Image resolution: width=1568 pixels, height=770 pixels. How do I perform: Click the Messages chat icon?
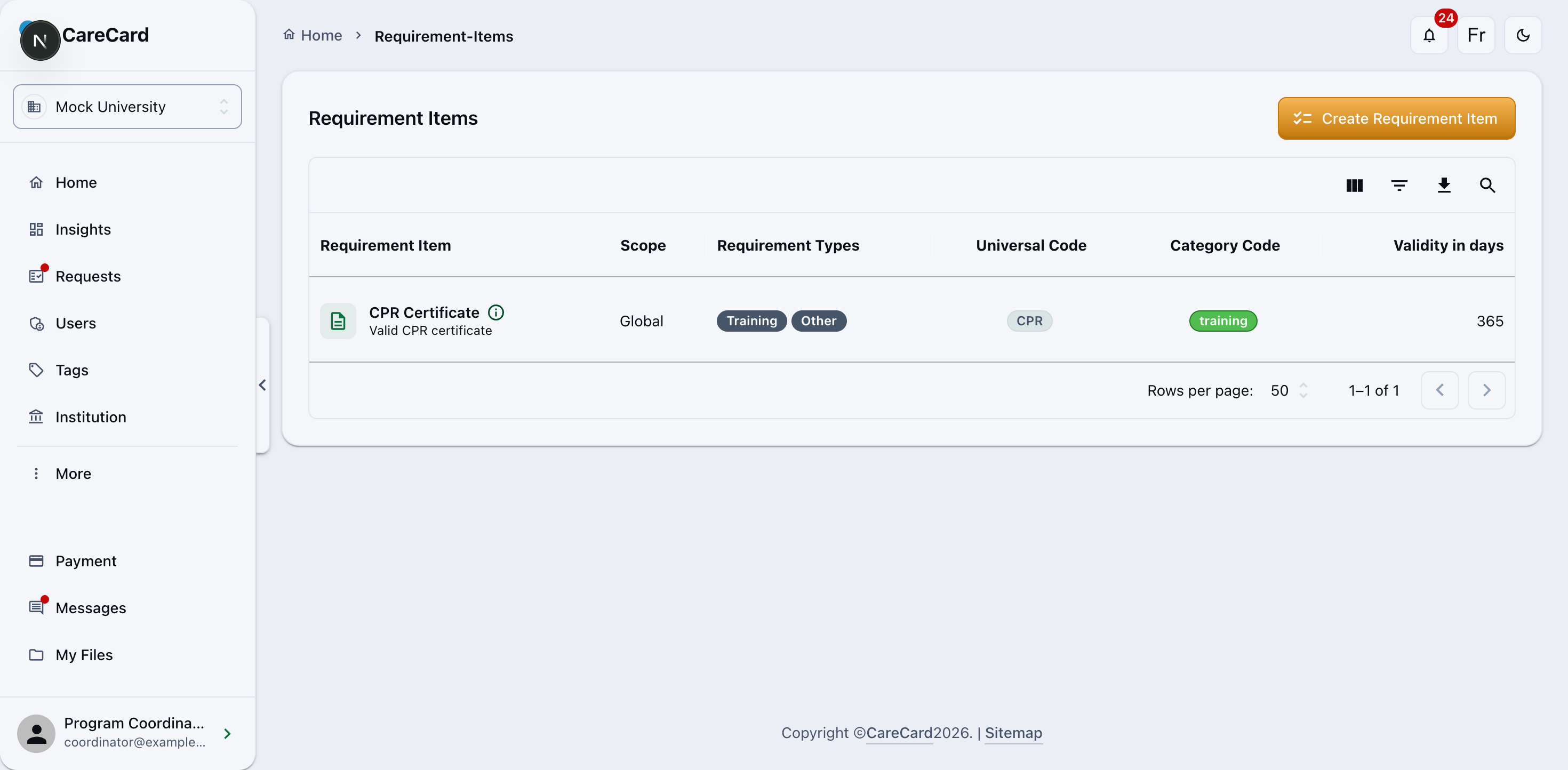pos(36,608)
